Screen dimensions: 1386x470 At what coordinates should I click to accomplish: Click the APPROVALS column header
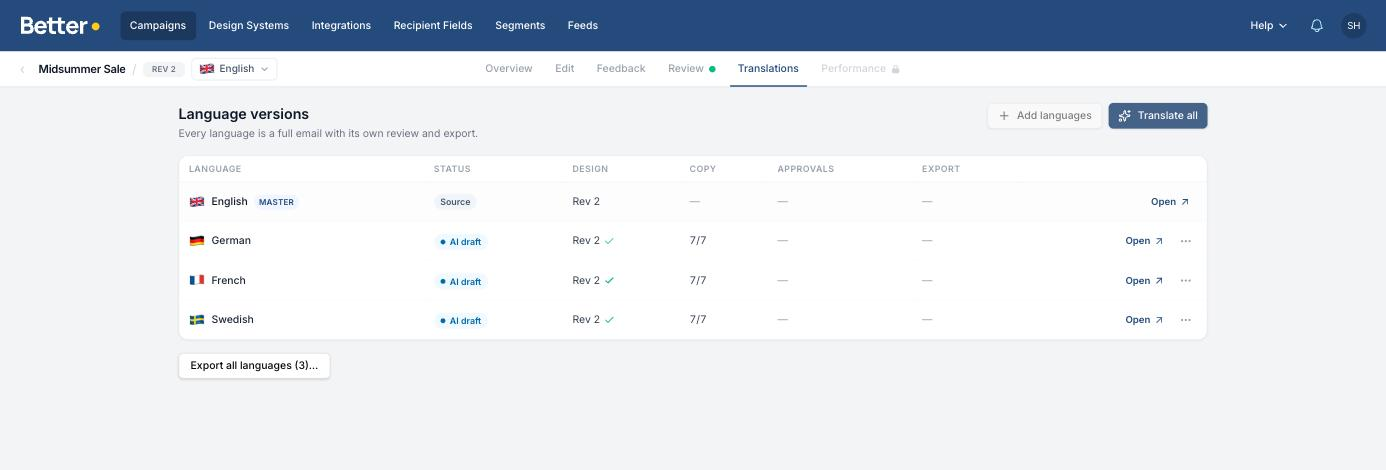pos(806,169)
